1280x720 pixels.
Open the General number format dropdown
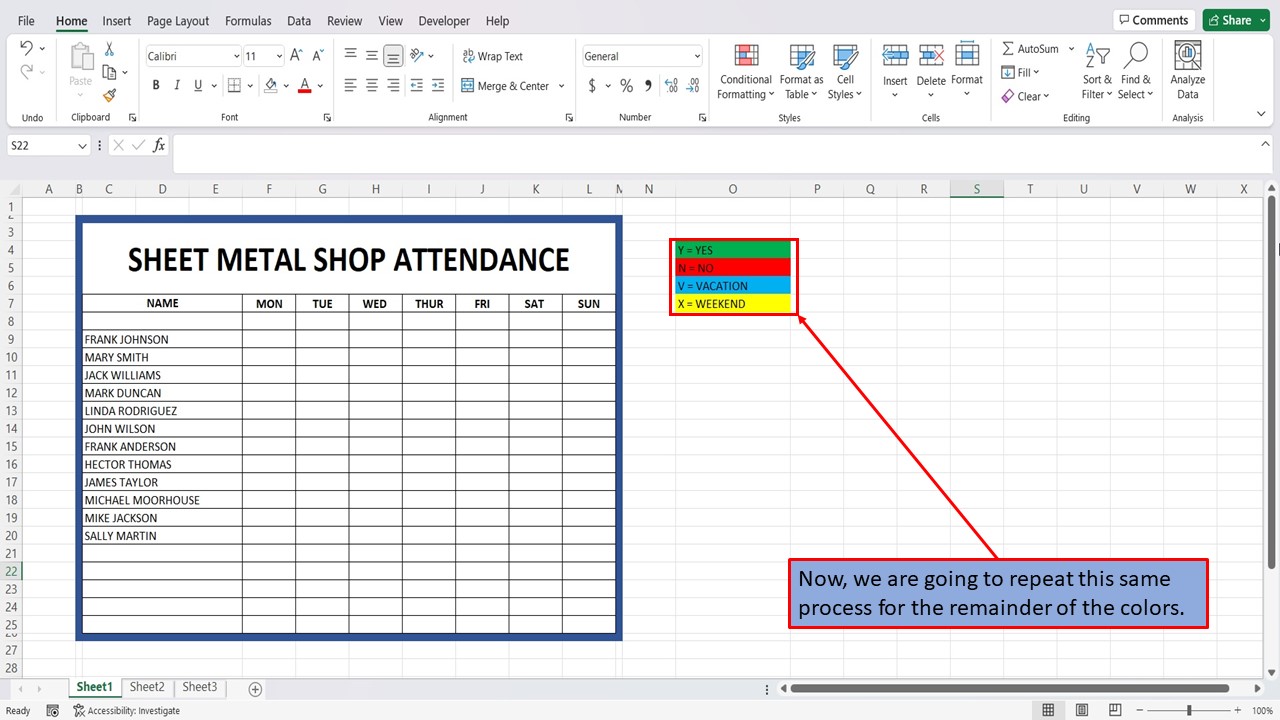[697, 57]
